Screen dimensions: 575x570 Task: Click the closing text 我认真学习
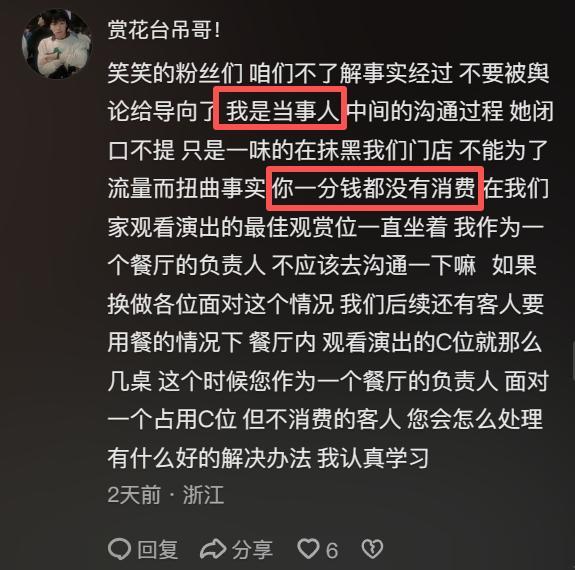tap(373, 458)
